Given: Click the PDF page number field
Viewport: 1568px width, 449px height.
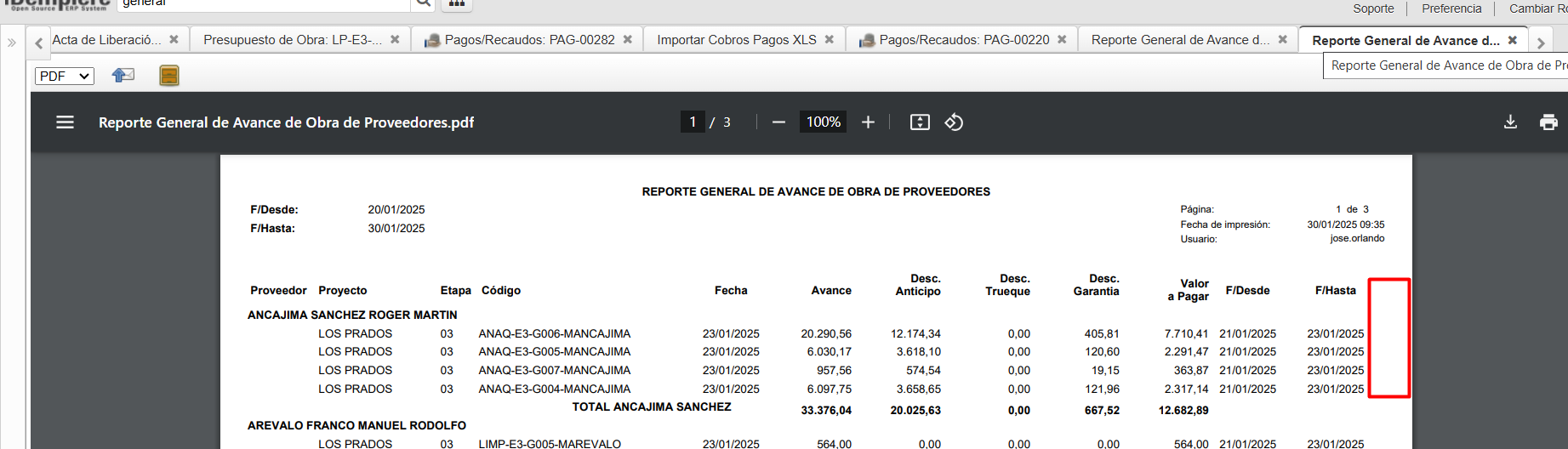Looking at the screenshot, I should pos(693,122).
